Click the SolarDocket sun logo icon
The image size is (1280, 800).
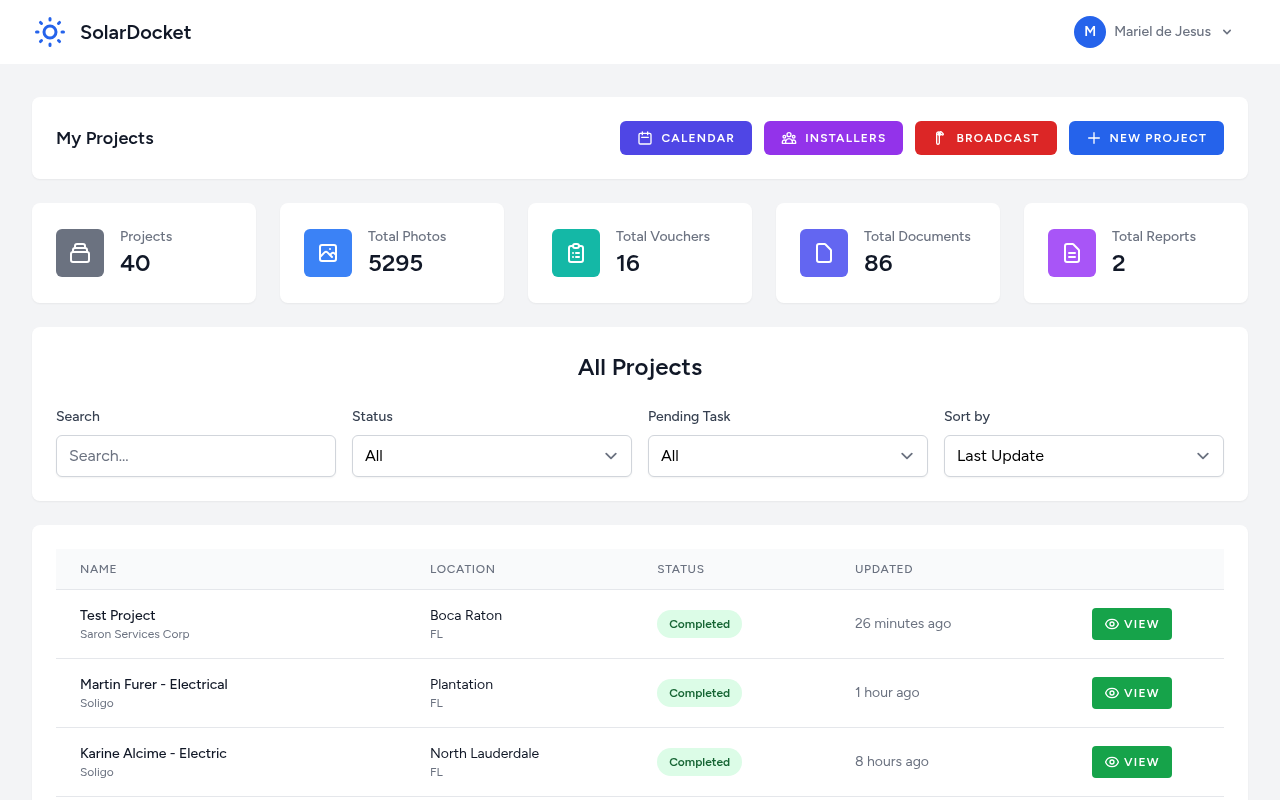tap(49, 31)
